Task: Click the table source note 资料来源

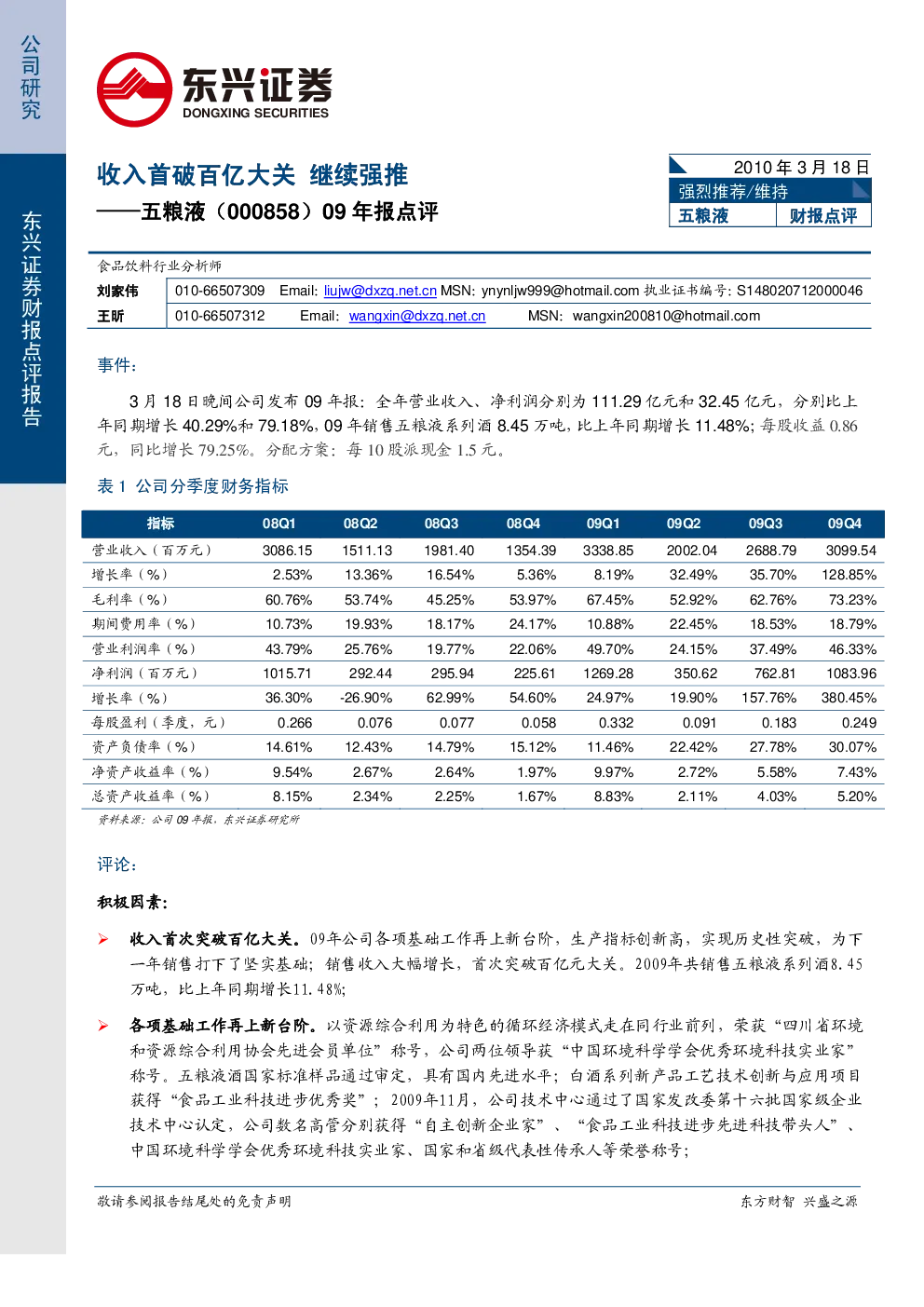Action: [x=198, y=820]
